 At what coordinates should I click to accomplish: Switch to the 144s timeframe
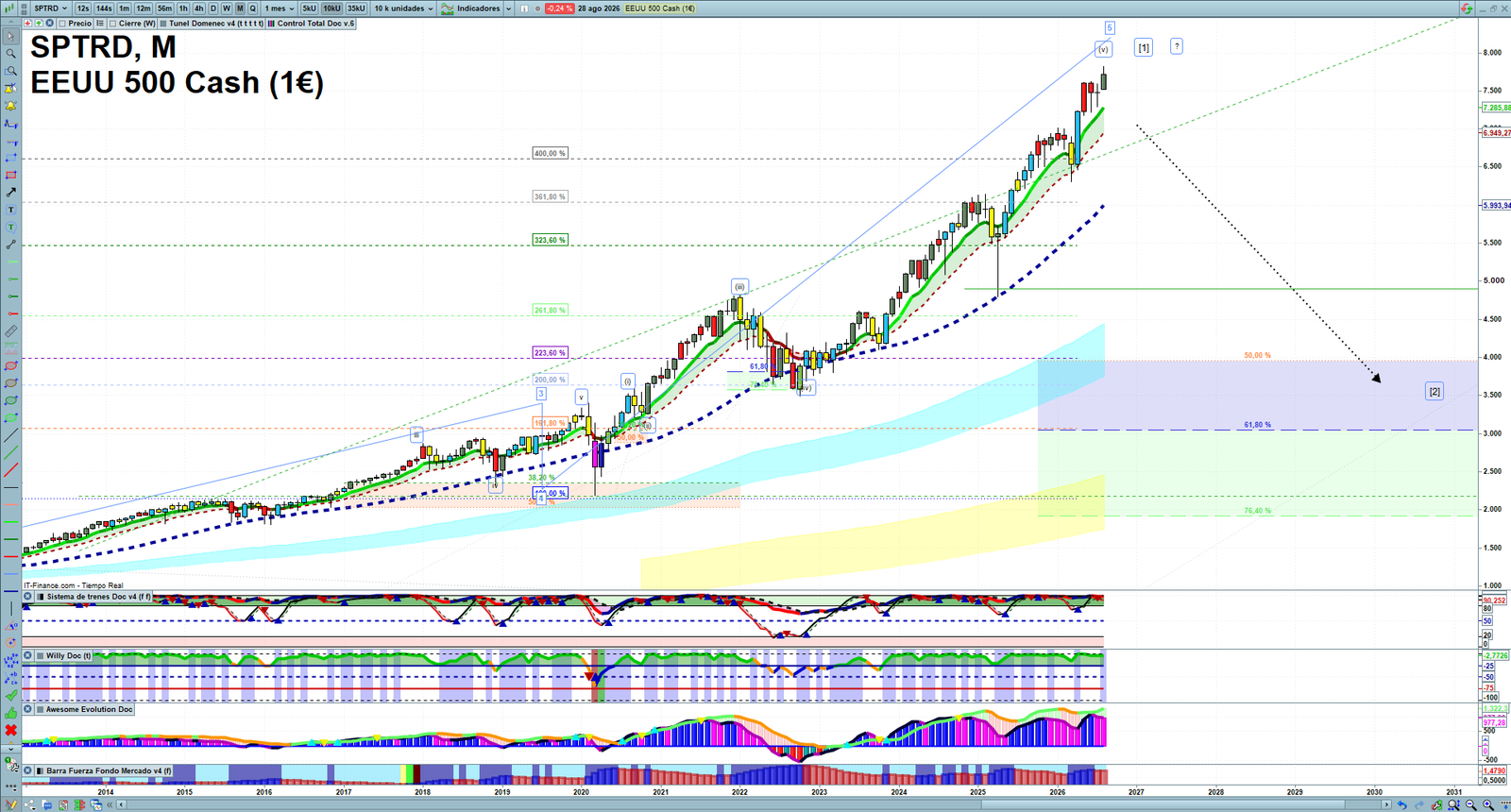[104, 8]
